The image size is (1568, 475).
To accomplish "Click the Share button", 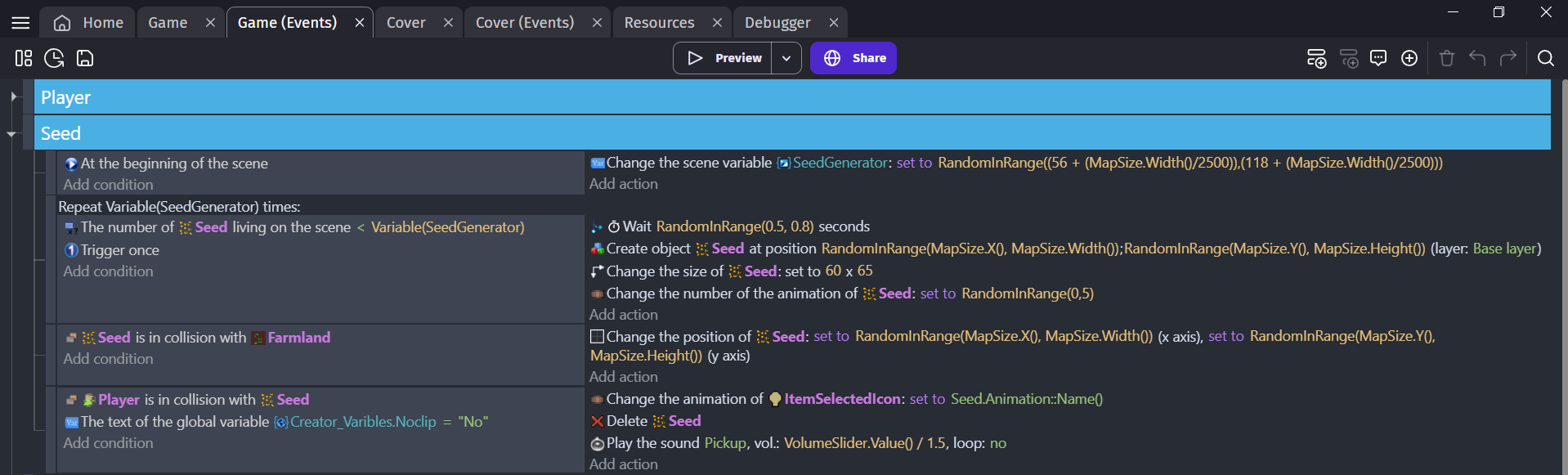I will (853, 58).
